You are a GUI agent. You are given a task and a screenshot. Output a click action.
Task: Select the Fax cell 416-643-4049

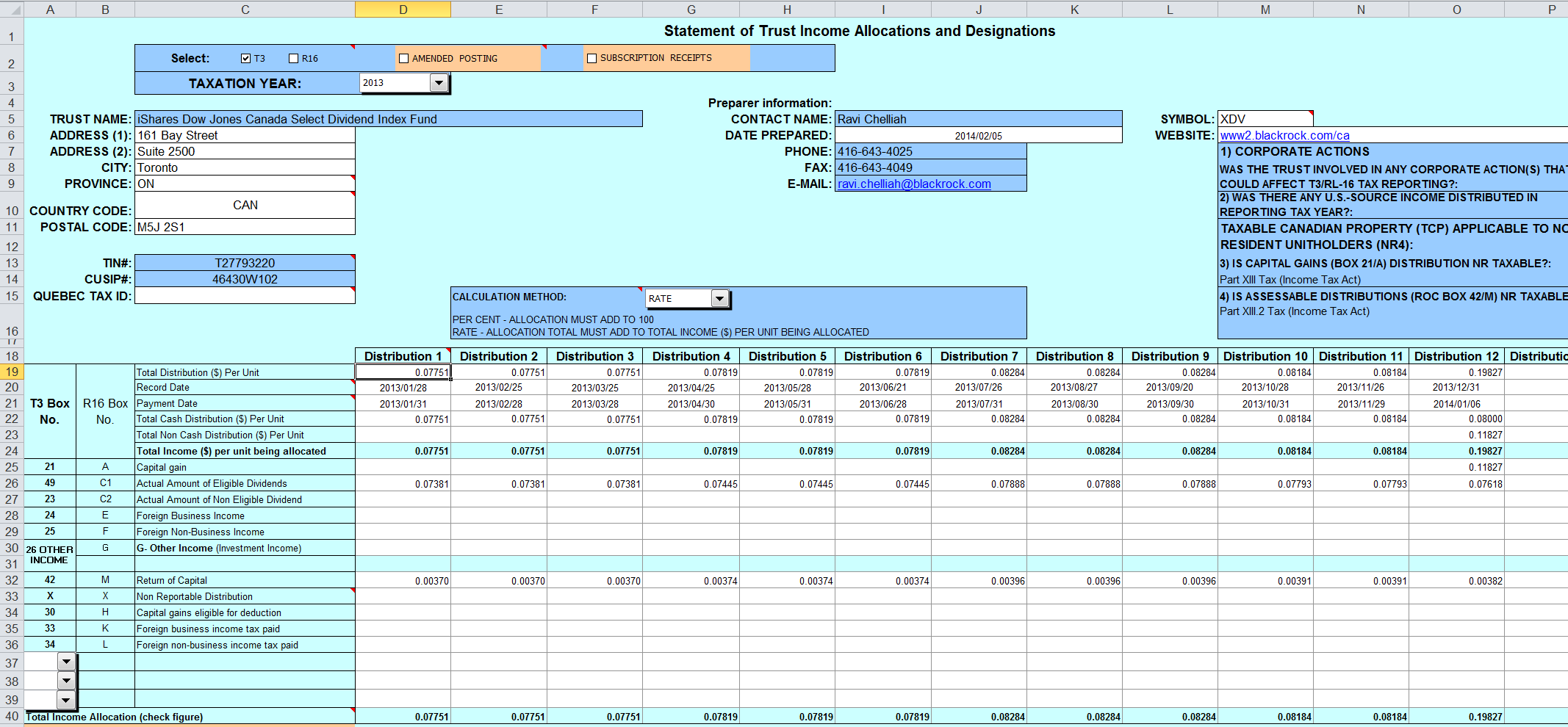pos(931,167)
